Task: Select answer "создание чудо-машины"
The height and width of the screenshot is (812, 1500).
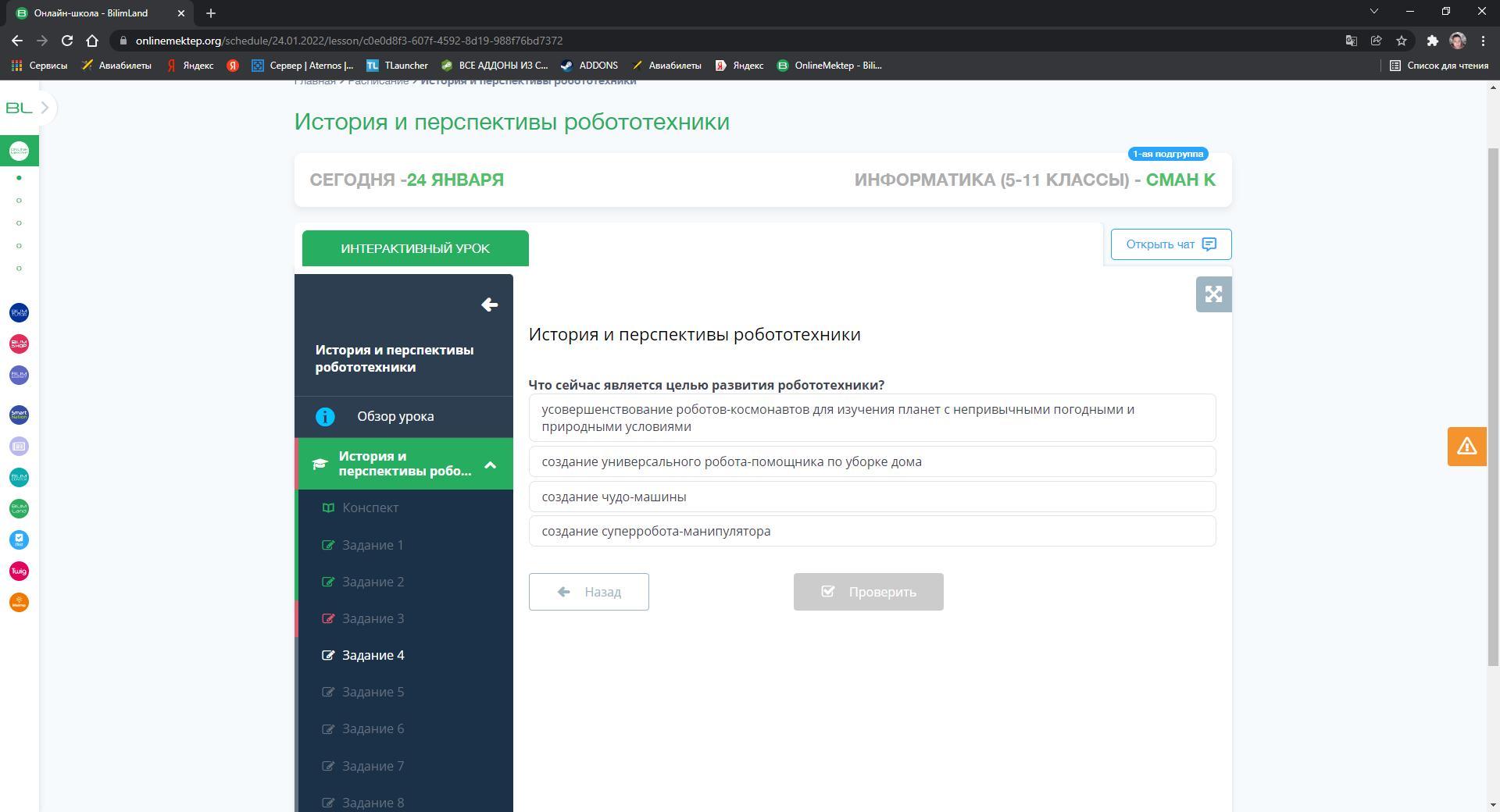Action: [x=871, y=497]
